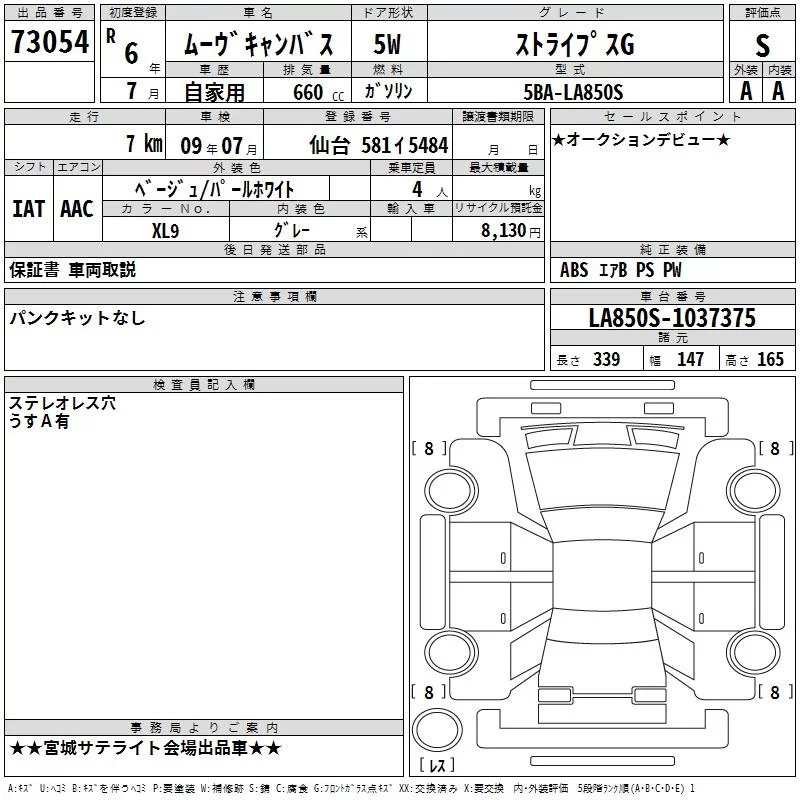
Task: Select the 事務局よりご案内 header
Action: pos(204,728)
